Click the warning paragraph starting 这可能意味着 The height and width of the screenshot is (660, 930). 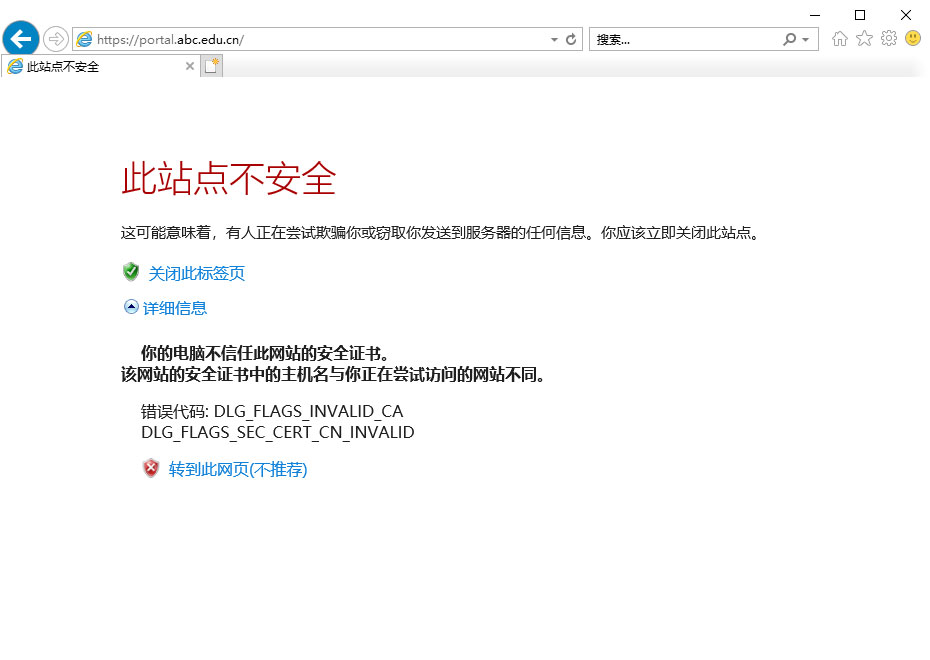(440, 232)
